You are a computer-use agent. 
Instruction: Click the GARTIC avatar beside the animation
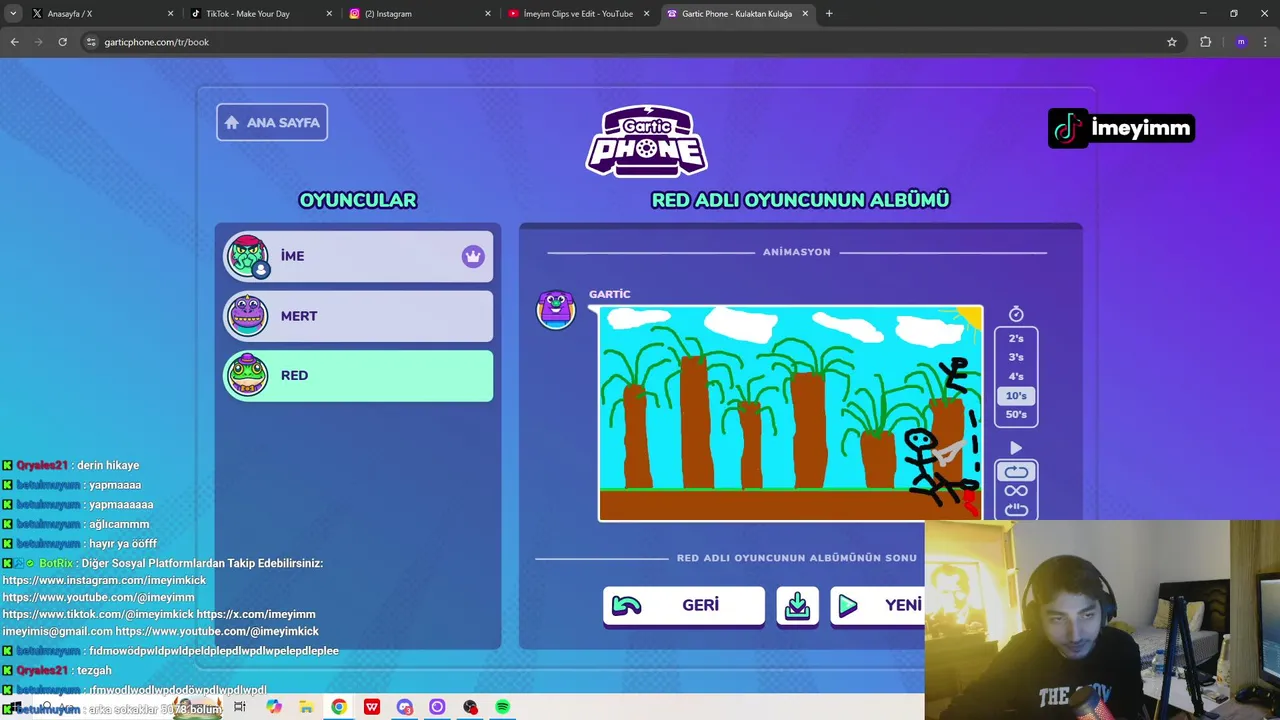coord(556,310)
